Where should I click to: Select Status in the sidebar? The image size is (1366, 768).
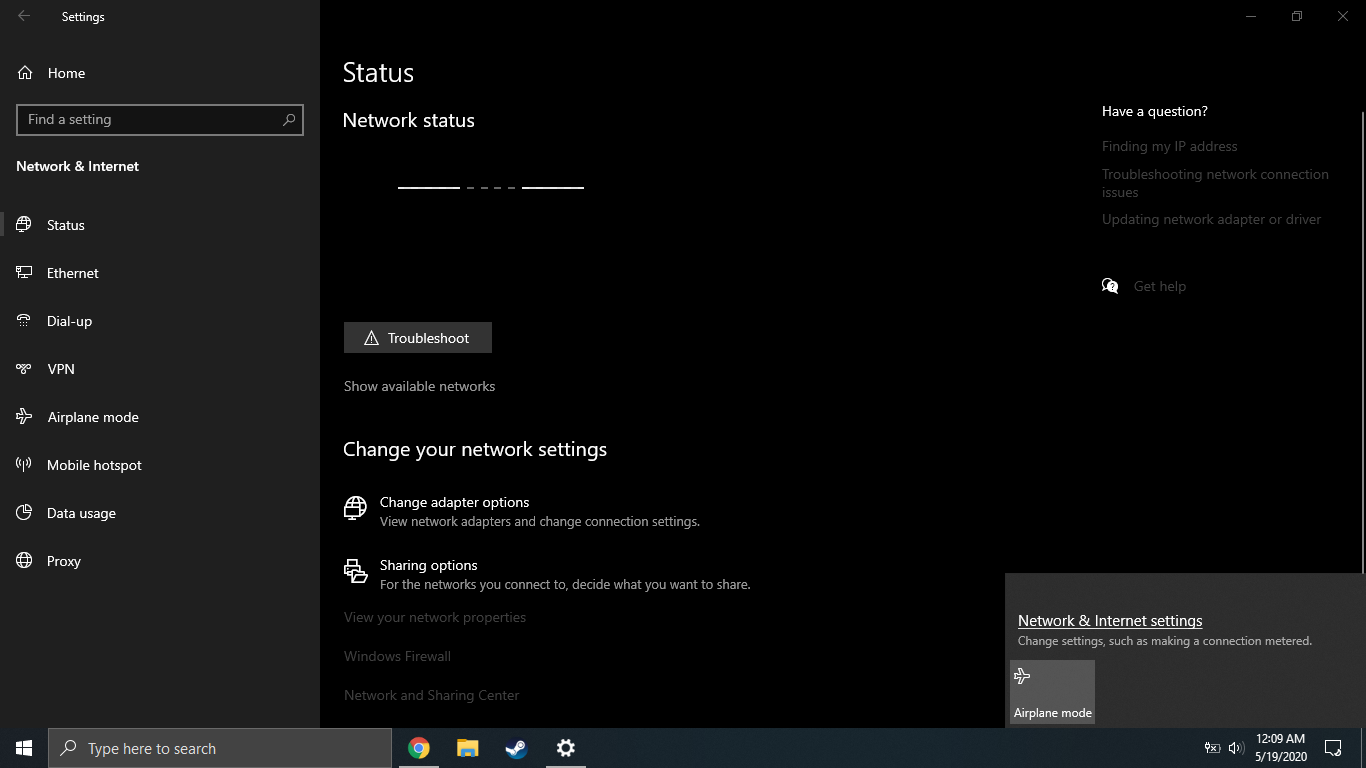click(x=160, y=225)
